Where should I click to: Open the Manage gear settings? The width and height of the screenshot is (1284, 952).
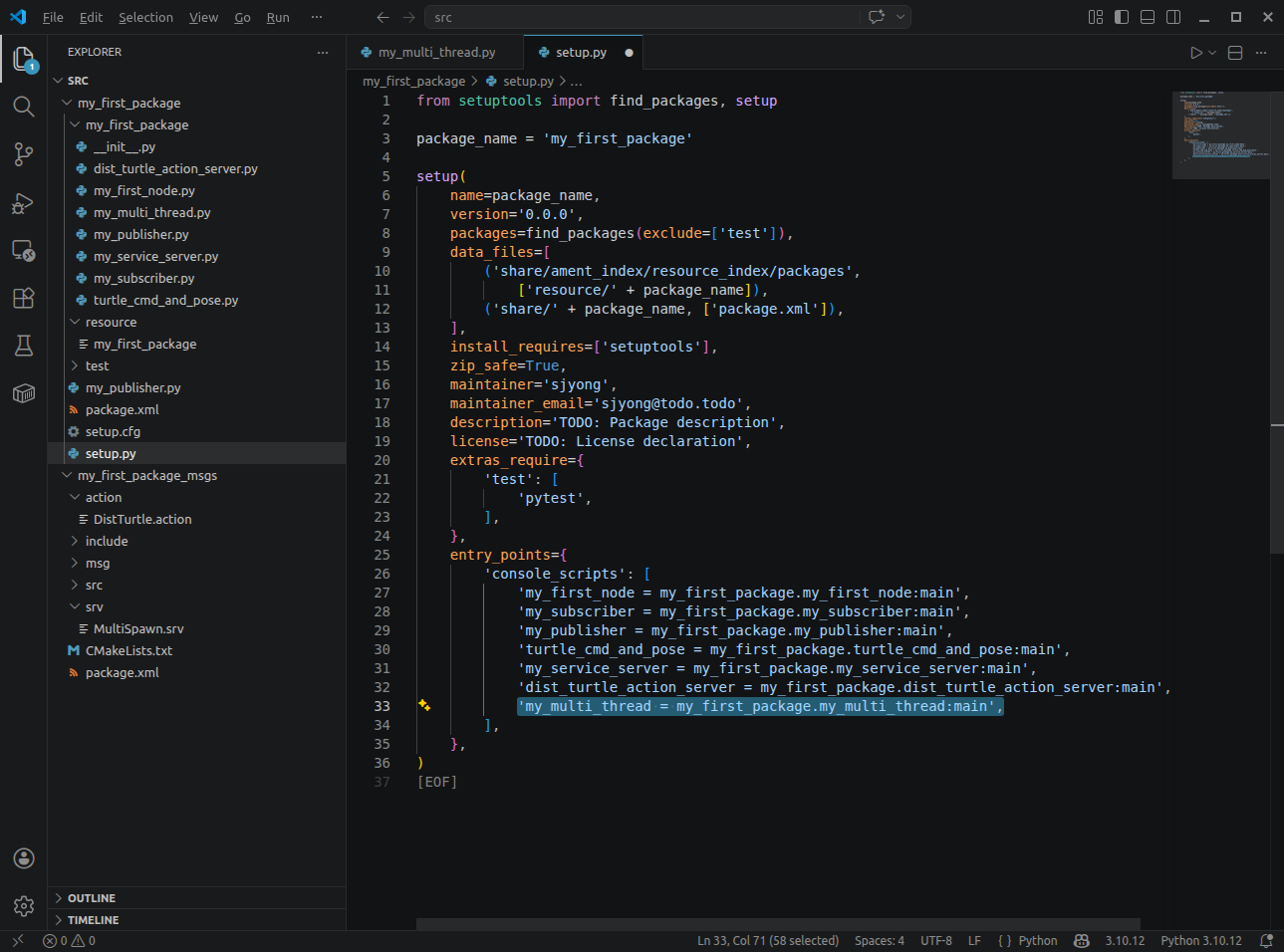(24, 906)
